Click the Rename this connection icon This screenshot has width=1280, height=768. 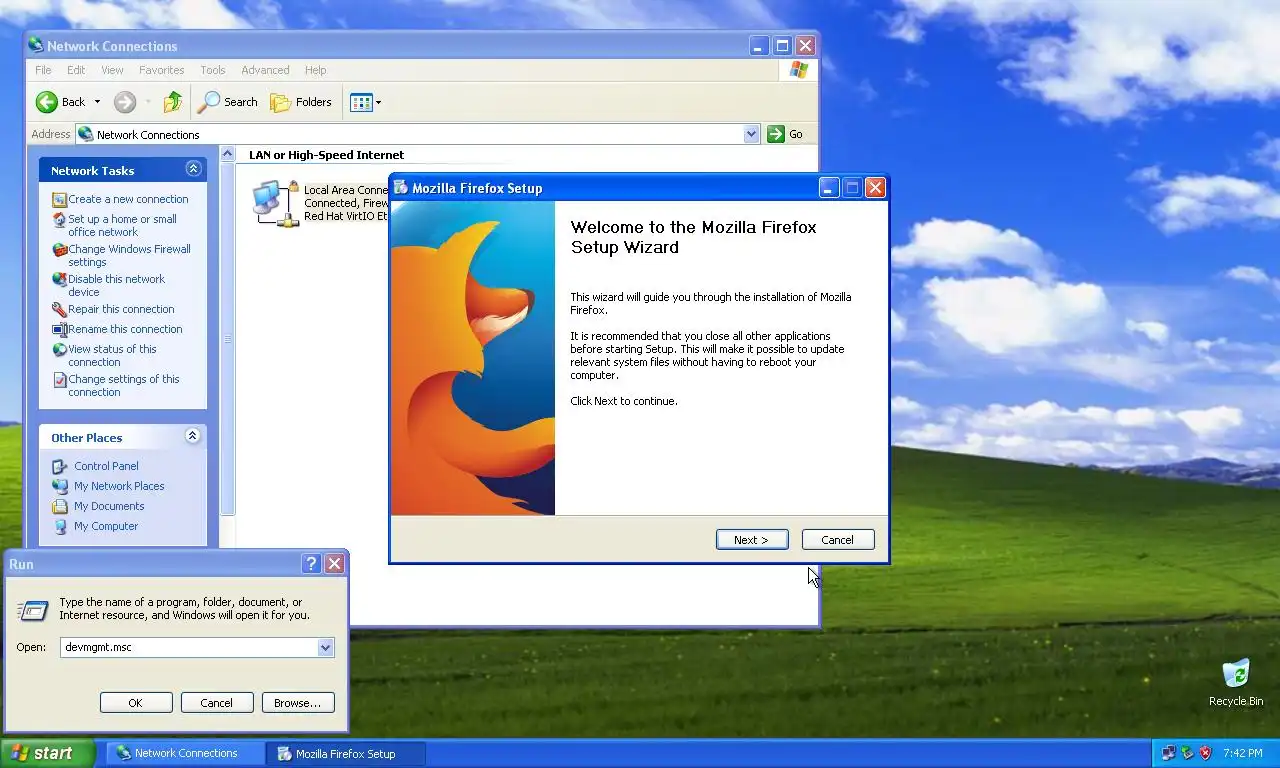(59, 329)
